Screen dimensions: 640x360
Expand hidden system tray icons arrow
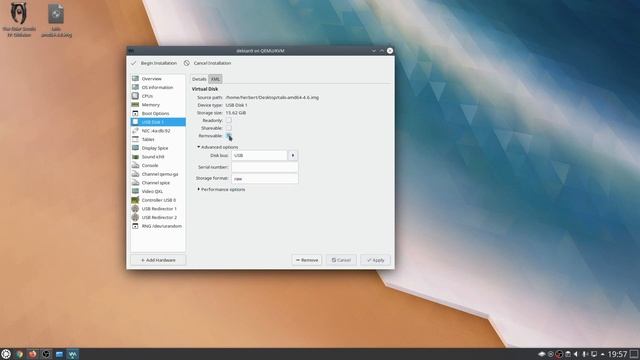(602, 354)
